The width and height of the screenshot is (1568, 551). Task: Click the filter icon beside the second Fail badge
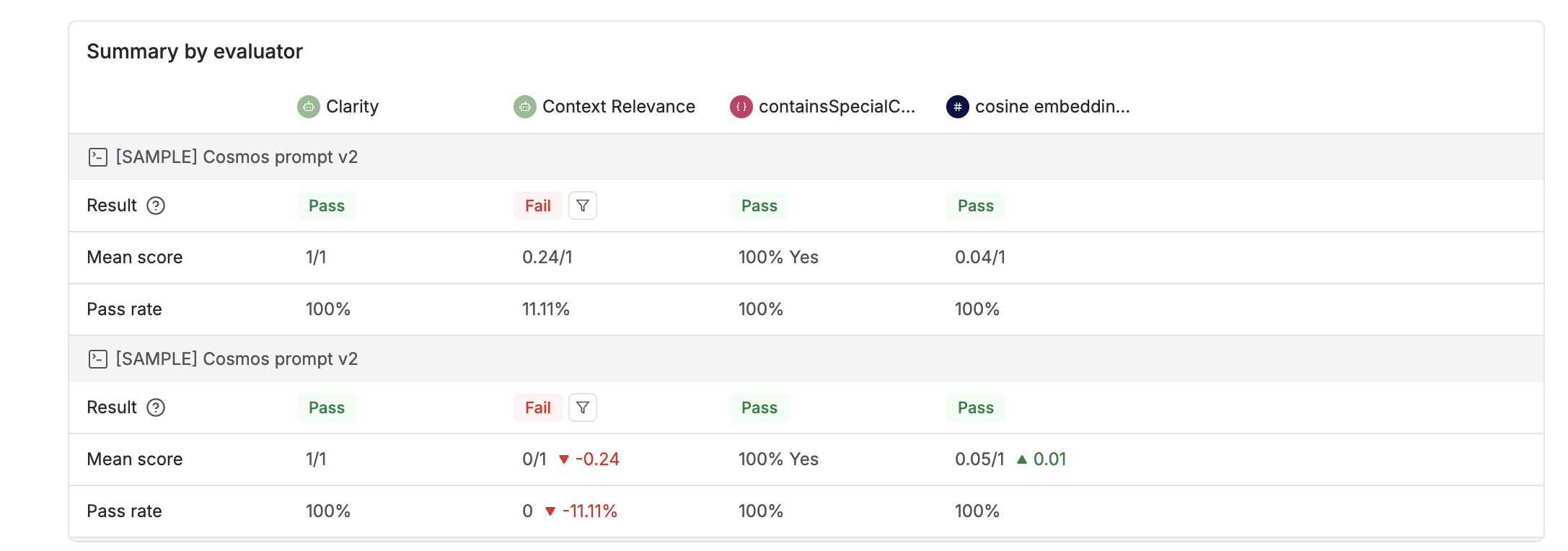pos(583,407)
